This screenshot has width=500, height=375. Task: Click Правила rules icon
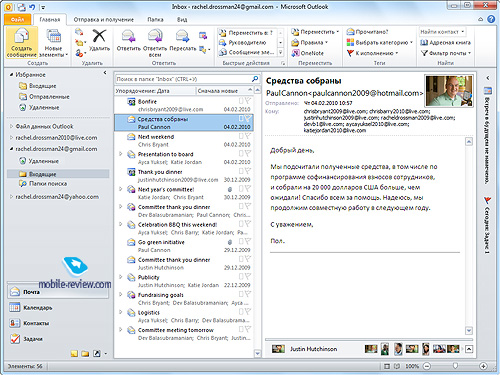[295, 43]
